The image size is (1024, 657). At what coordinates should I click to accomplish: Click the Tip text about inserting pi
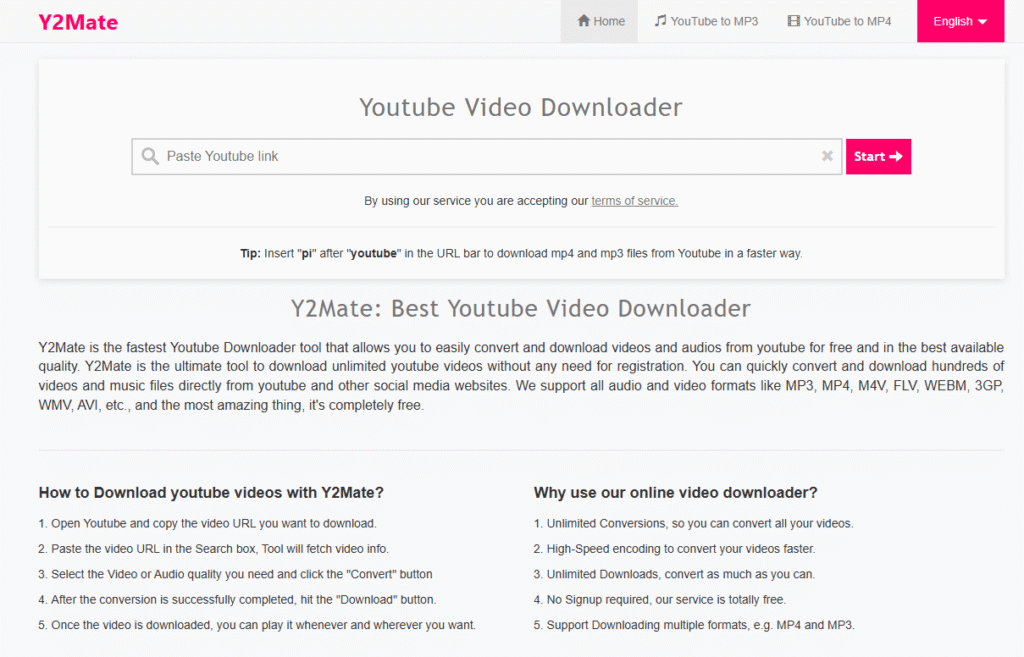pos(521,253)
